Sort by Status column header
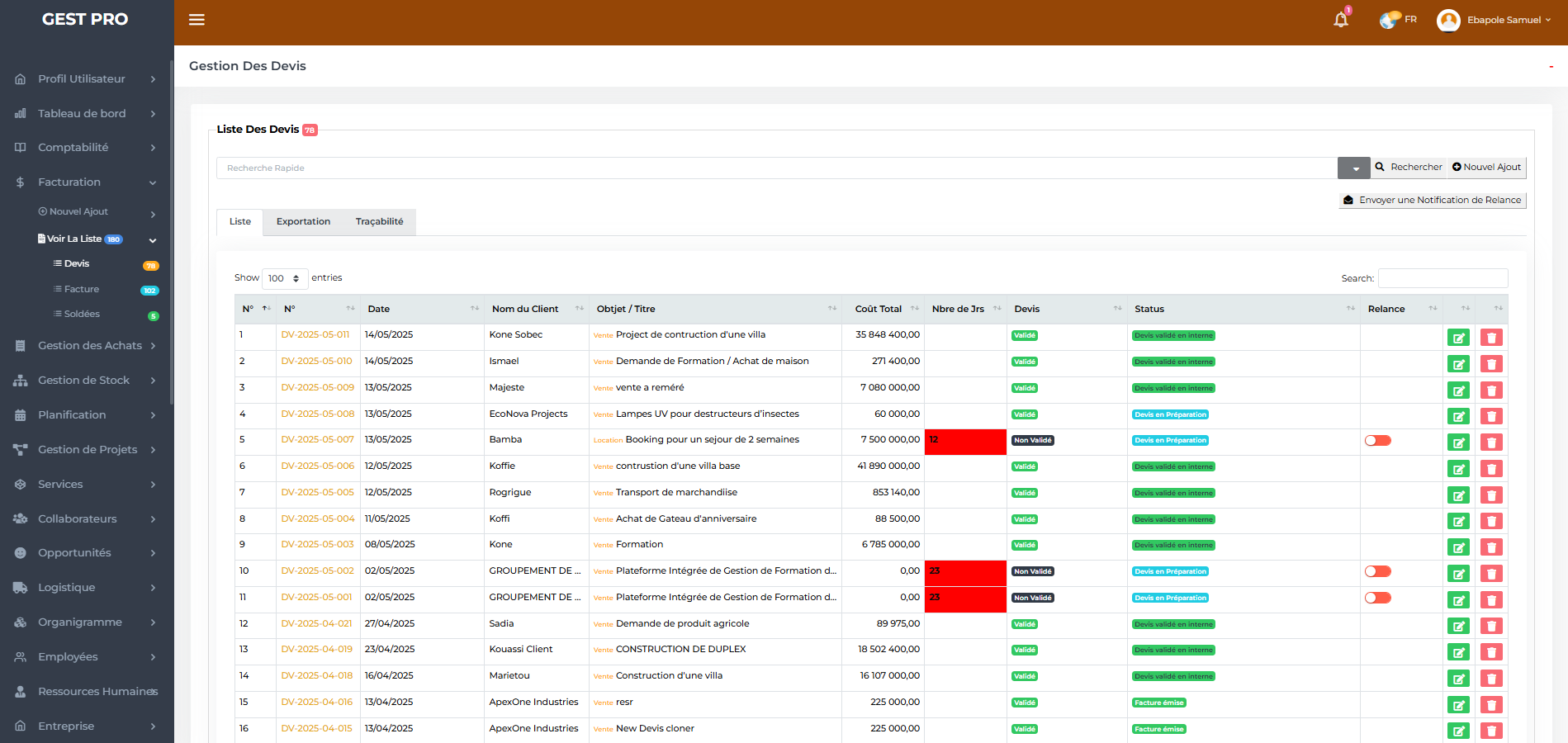 1244,309
